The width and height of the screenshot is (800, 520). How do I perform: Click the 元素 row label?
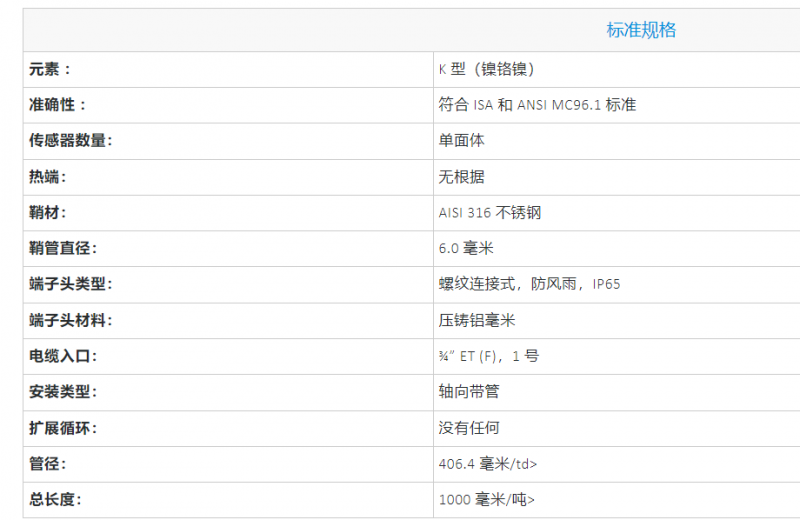point(50,69)
